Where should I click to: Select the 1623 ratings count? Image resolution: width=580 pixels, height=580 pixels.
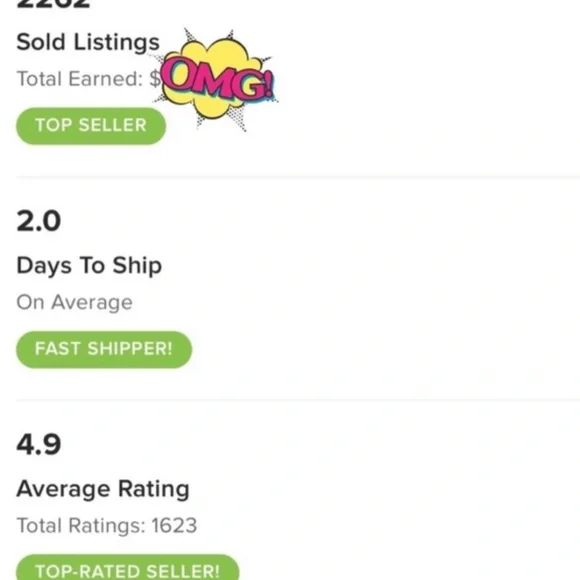point(174,525)
